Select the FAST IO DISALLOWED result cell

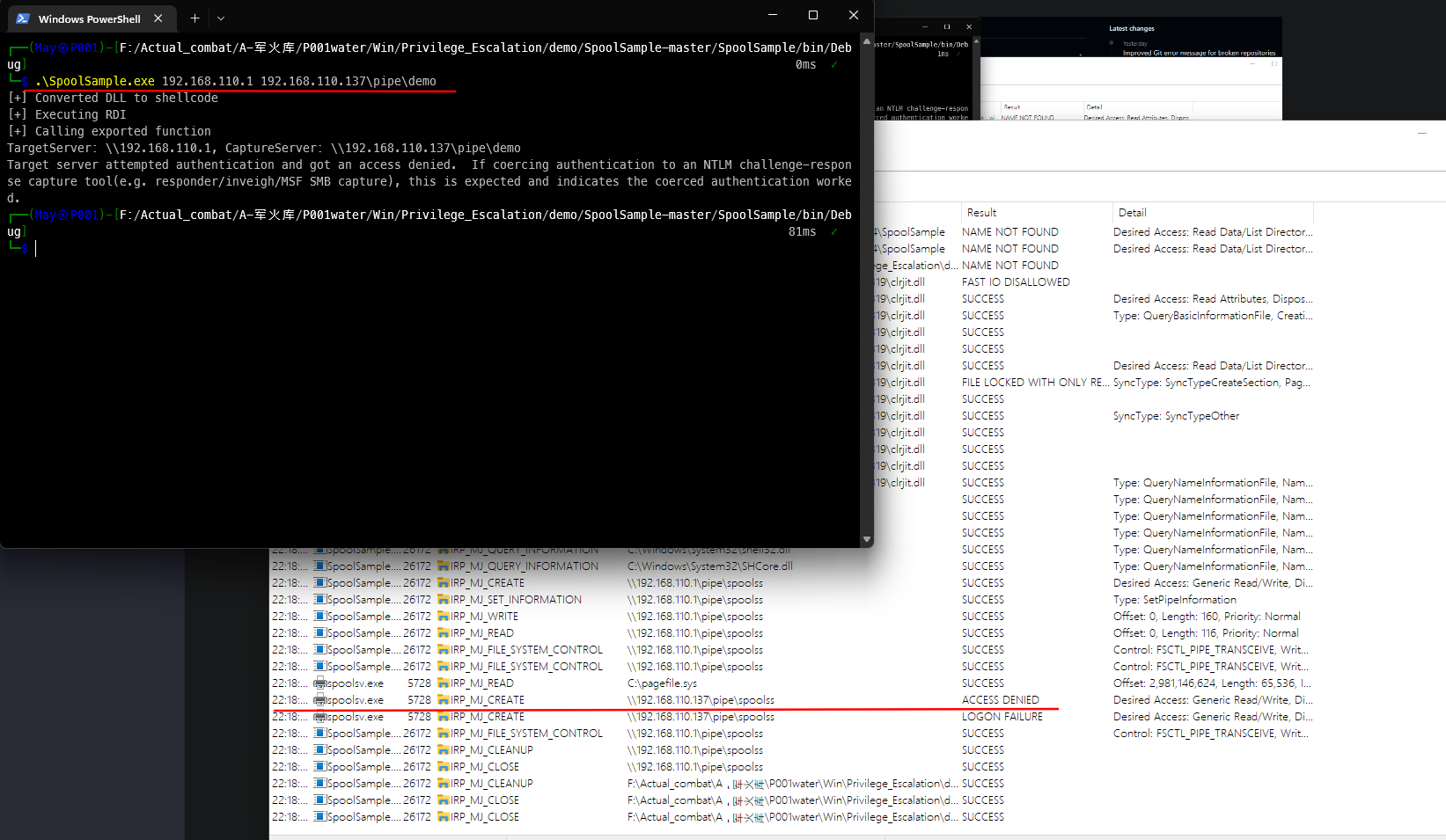click(x=1016, y=282)
